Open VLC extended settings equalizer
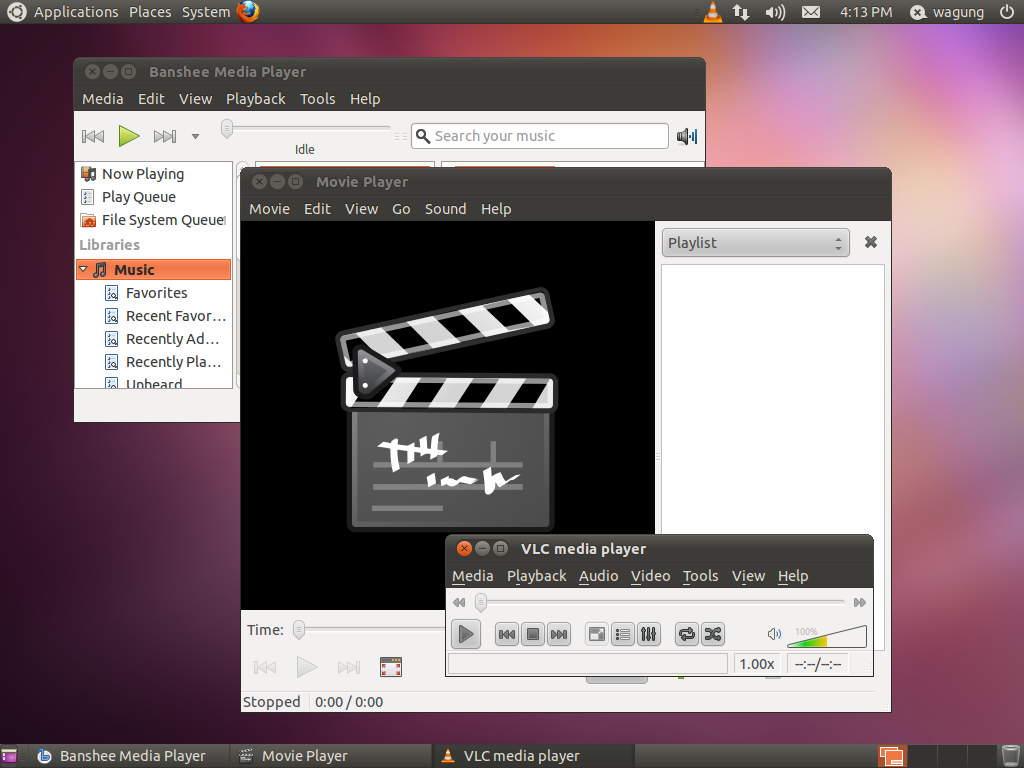 click(648, 634)
